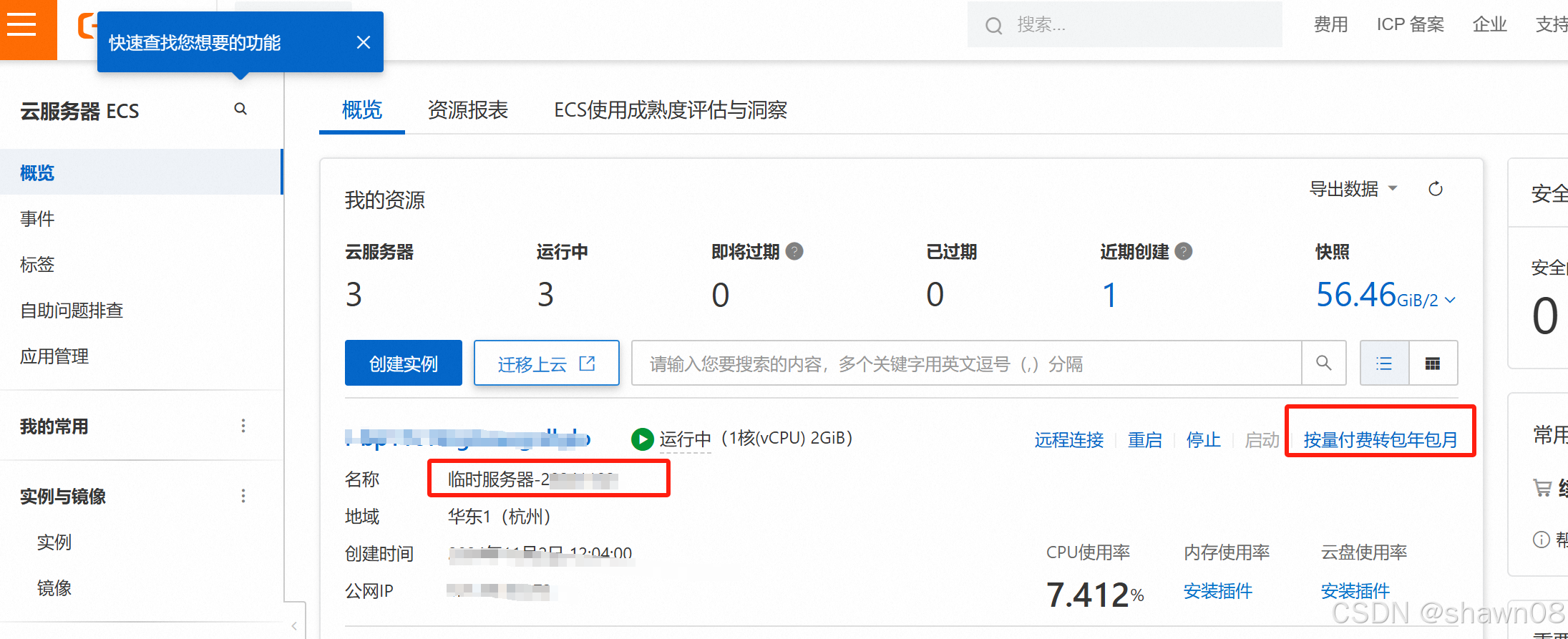Click the info circle icon
The image size is (1568, 639).
(x=1542, y=540)
